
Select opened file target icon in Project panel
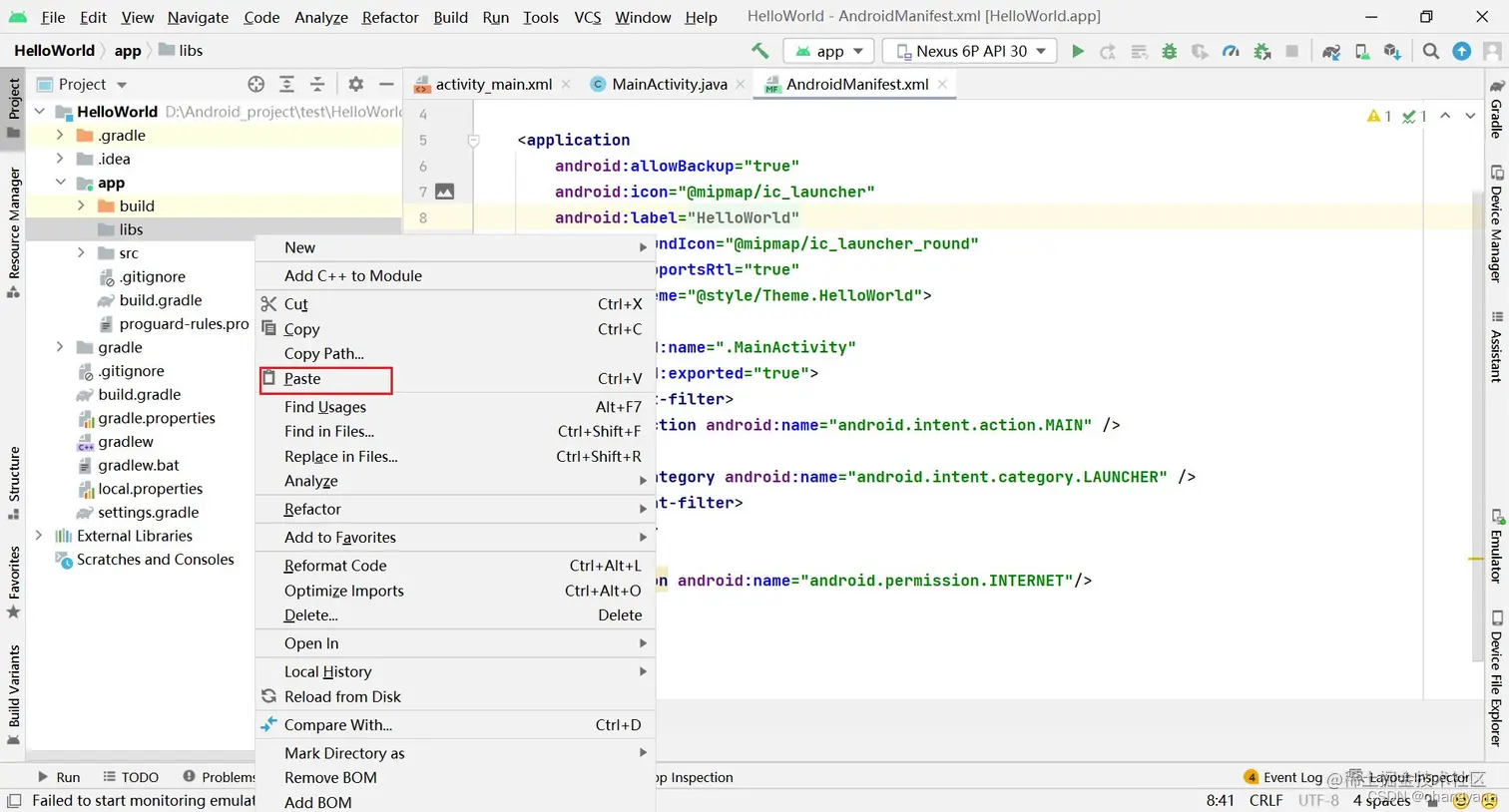click(x=256, y=84)
